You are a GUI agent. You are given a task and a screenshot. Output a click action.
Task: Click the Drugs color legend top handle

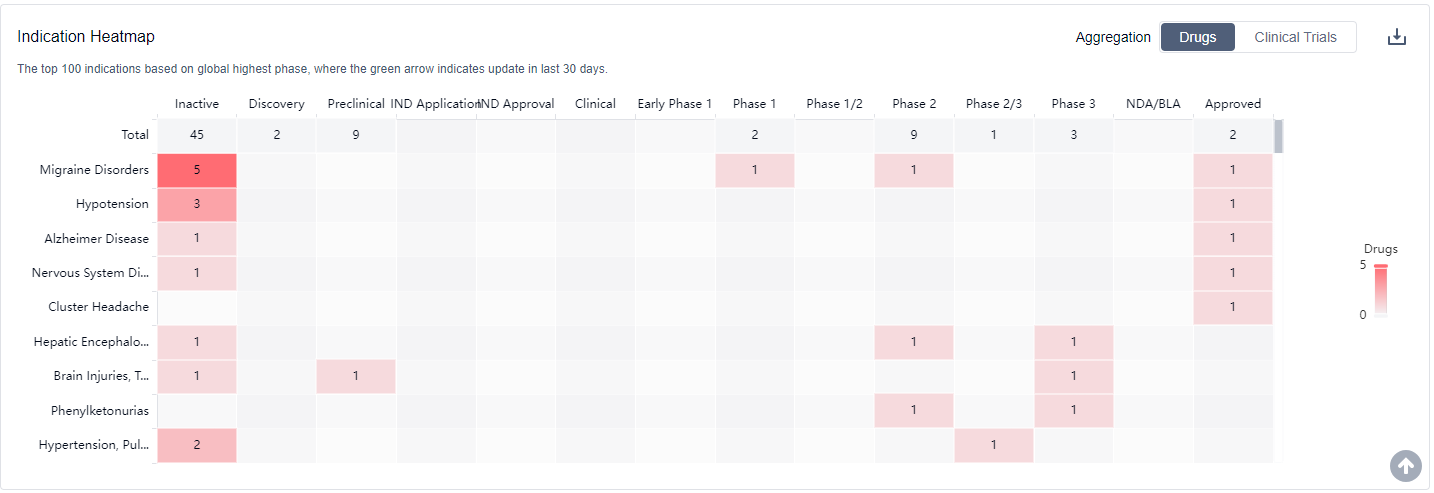coord(1380,266)
